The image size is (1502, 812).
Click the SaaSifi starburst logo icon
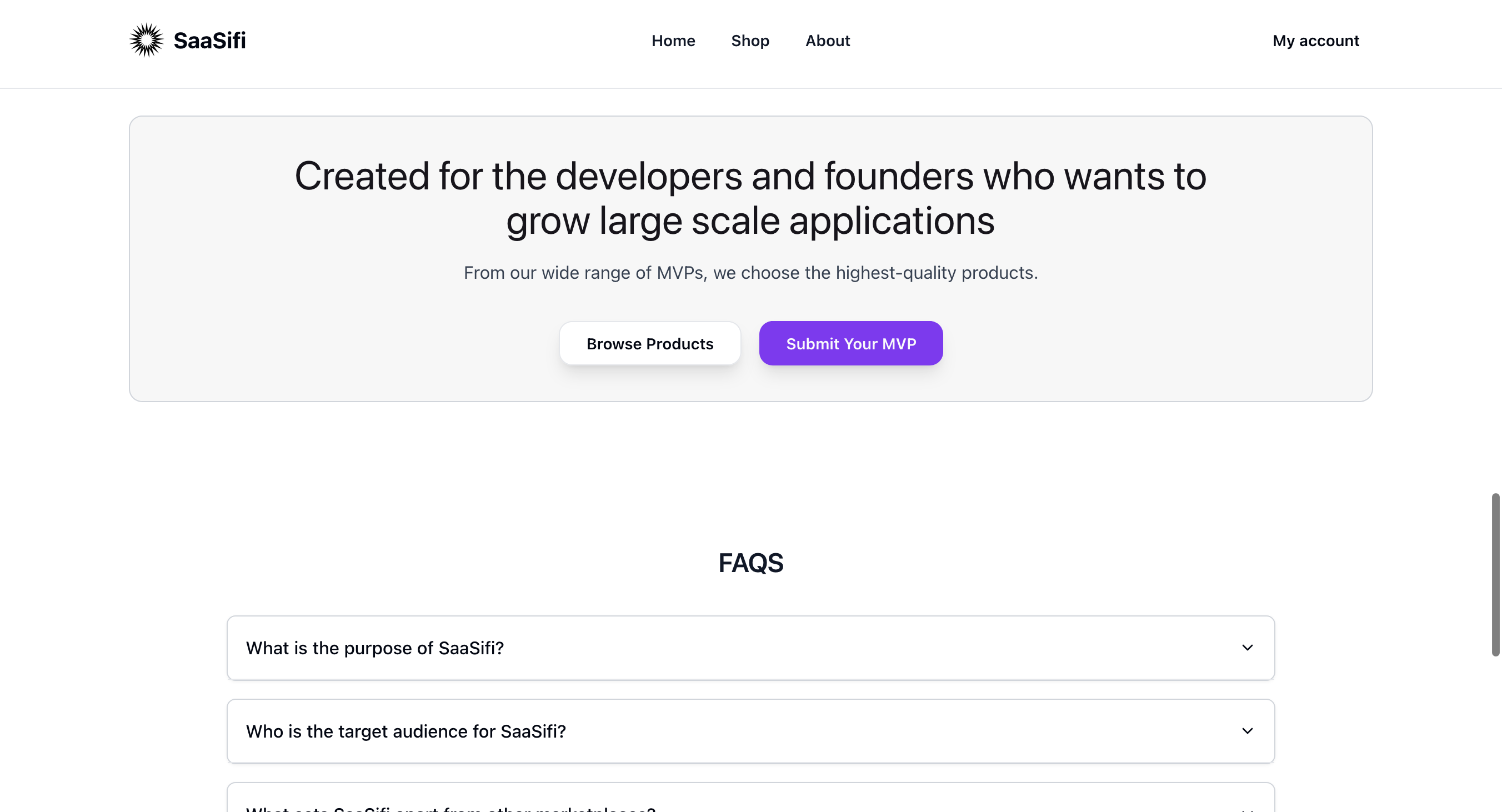coord(146,40)
